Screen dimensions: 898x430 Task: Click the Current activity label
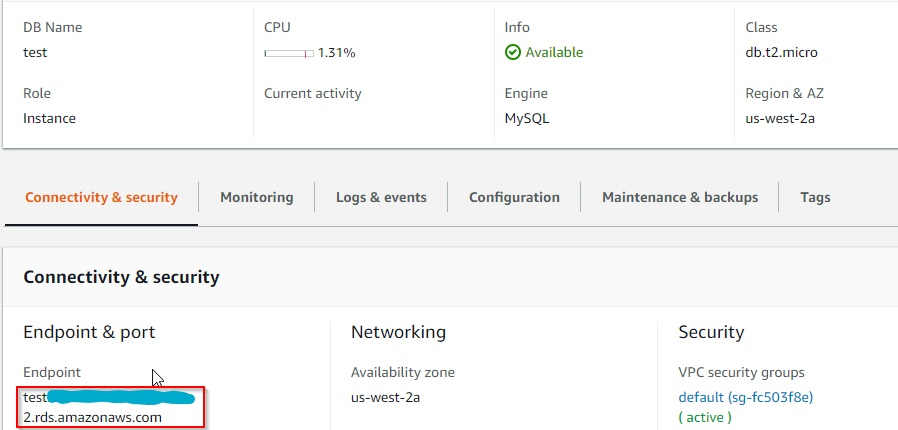click(x=313, y=93)
